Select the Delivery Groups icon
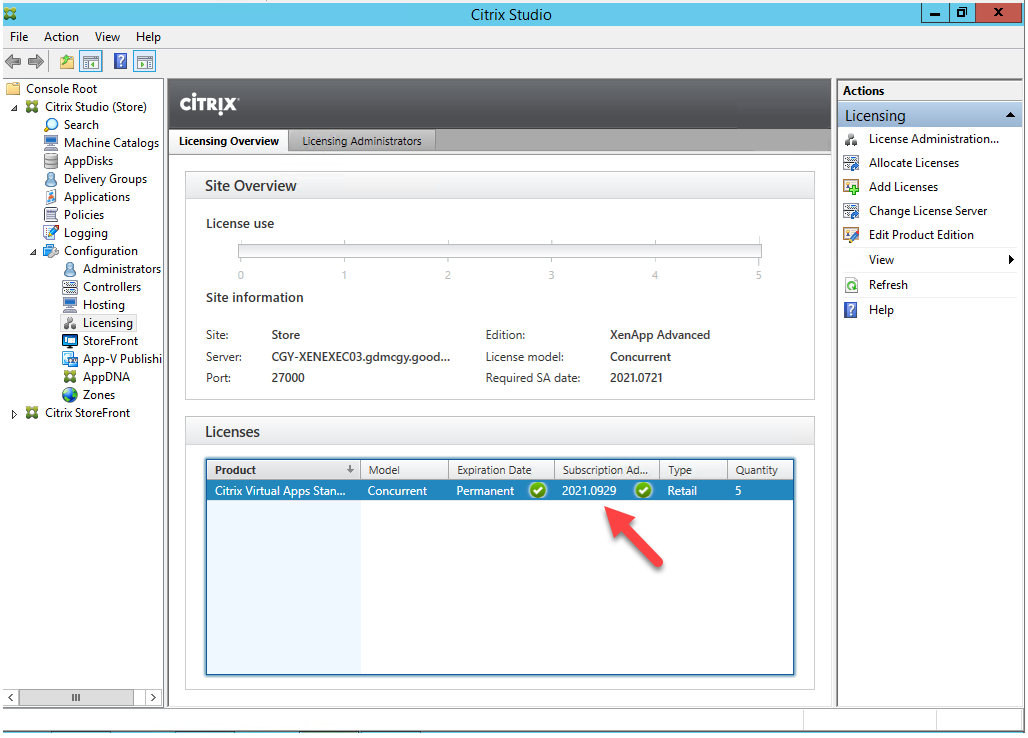Image resolution: width=1028 pixels, height=738 pixels. [51, 179]
